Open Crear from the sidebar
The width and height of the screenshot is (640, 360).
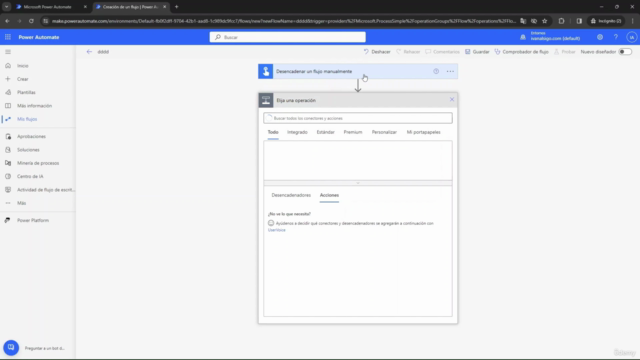pyautogui.click(x=22, y=79)
